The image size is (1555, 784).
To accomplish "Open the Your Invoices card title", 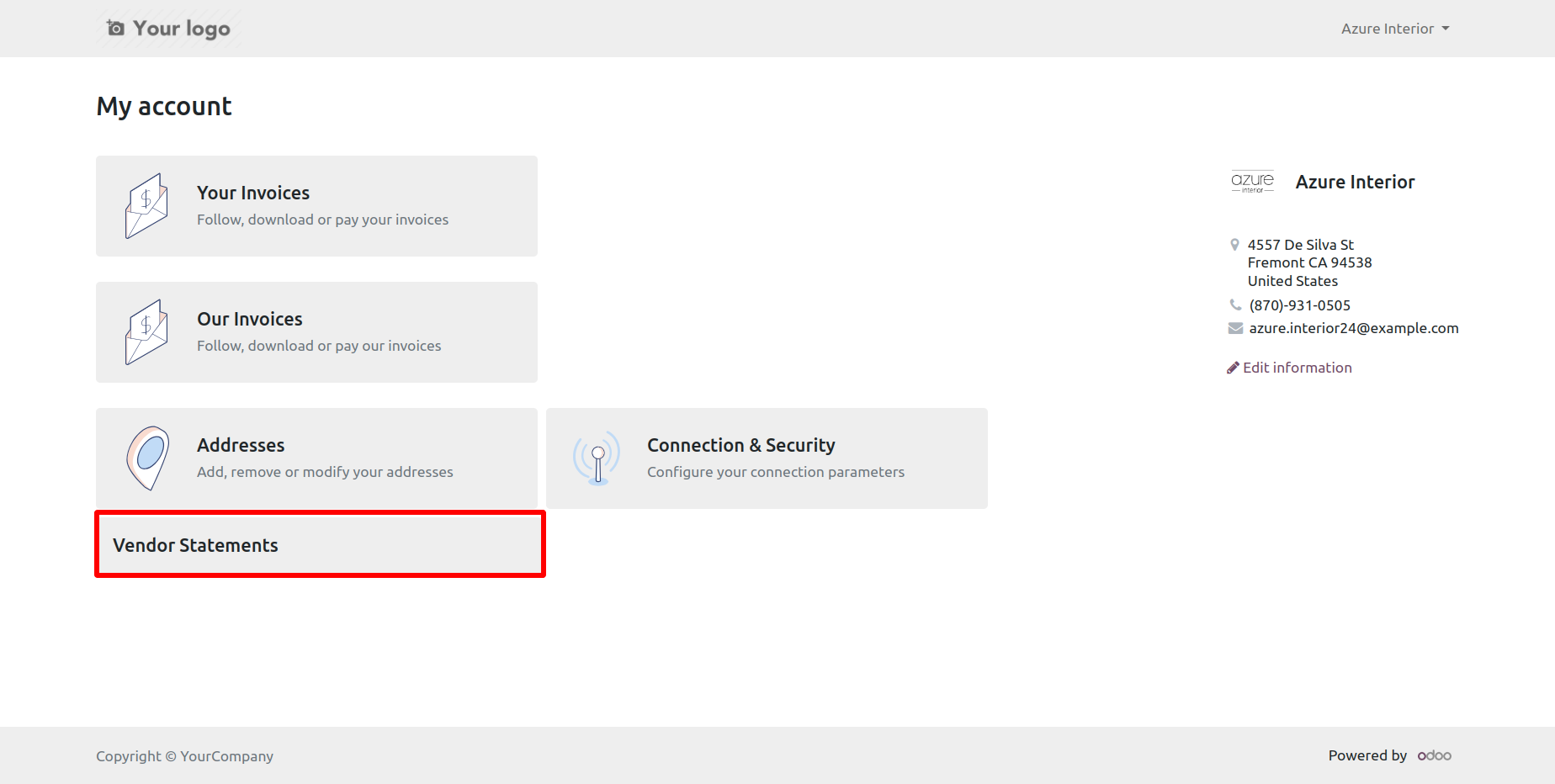I will pyautogui.click(x=253, y=193).
